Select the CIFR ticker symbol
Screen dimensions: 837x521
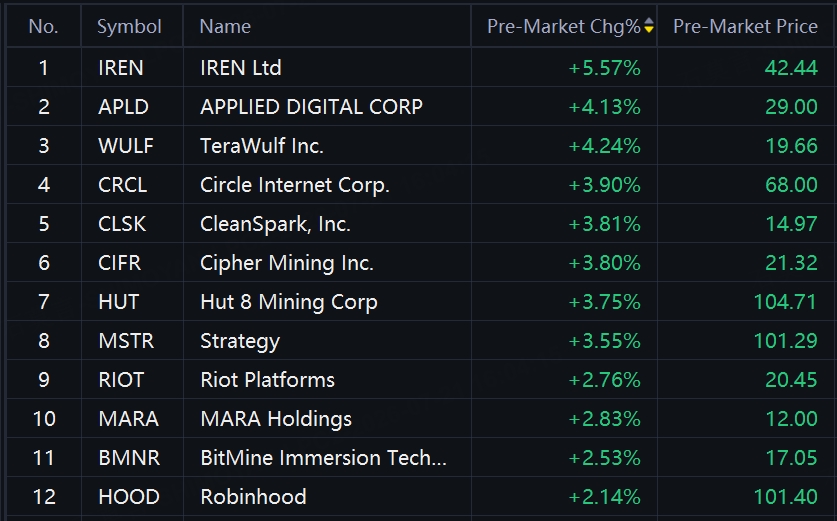point(120,263)
